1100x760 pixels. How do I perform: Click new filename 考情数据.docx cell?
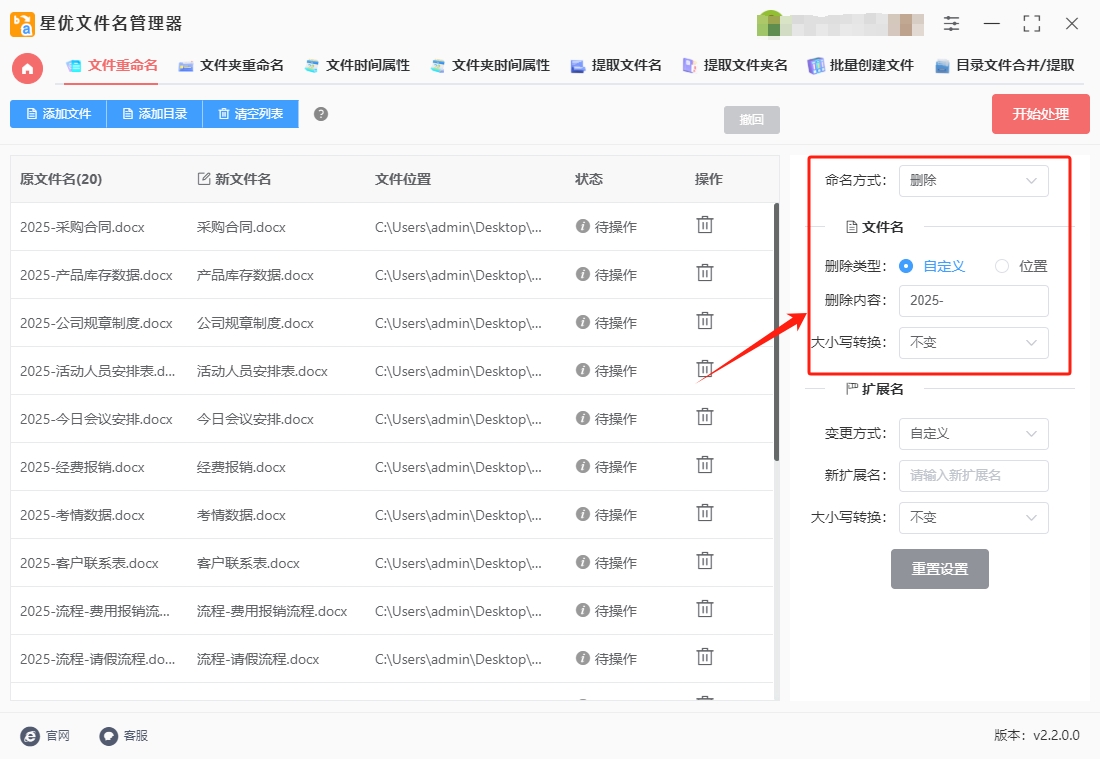coord(241,516)
